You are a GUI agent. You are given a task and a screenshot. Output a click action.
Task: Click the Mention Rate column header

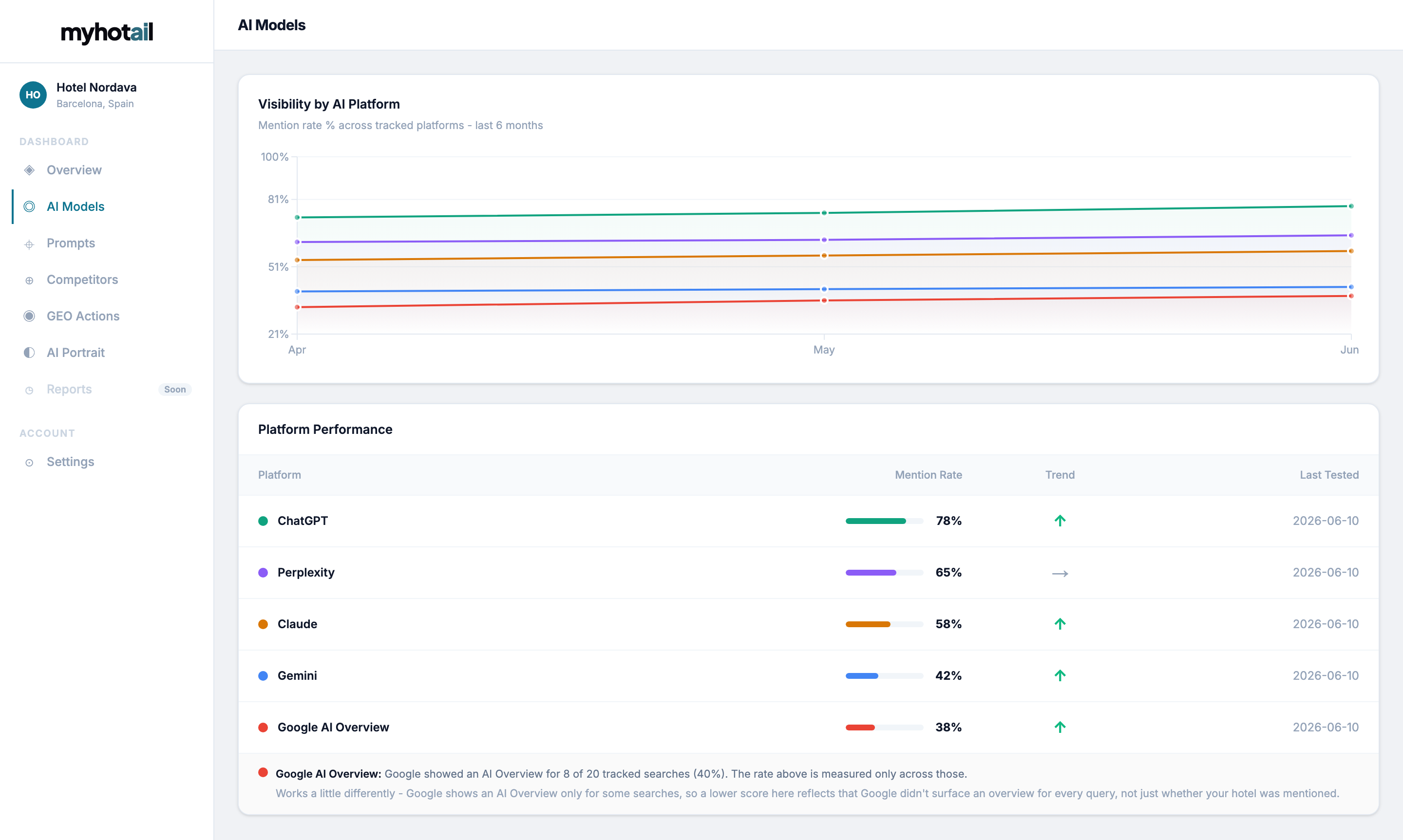928,475
